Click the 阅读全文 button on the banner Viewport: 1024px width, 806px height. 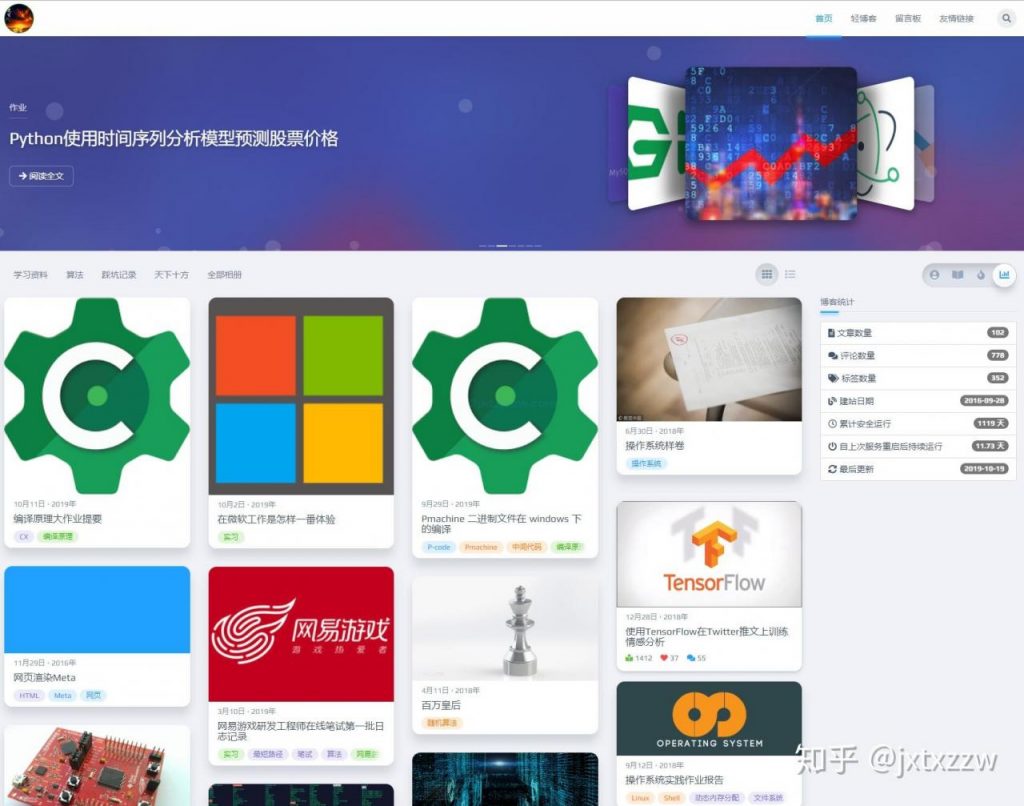point(41,176)
